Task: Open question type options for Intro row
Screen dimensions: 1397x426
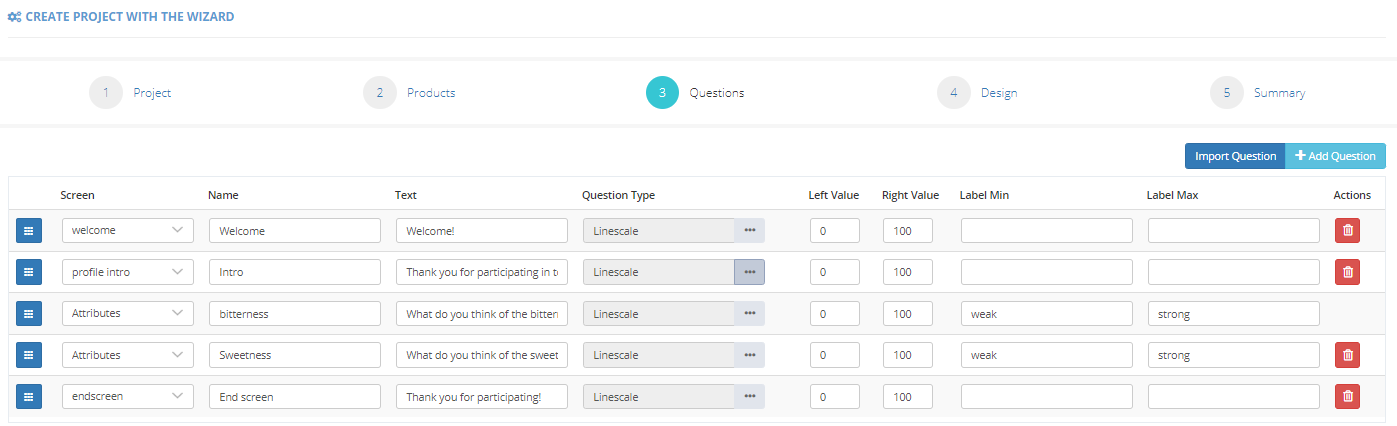Action: tap(749, 272)
